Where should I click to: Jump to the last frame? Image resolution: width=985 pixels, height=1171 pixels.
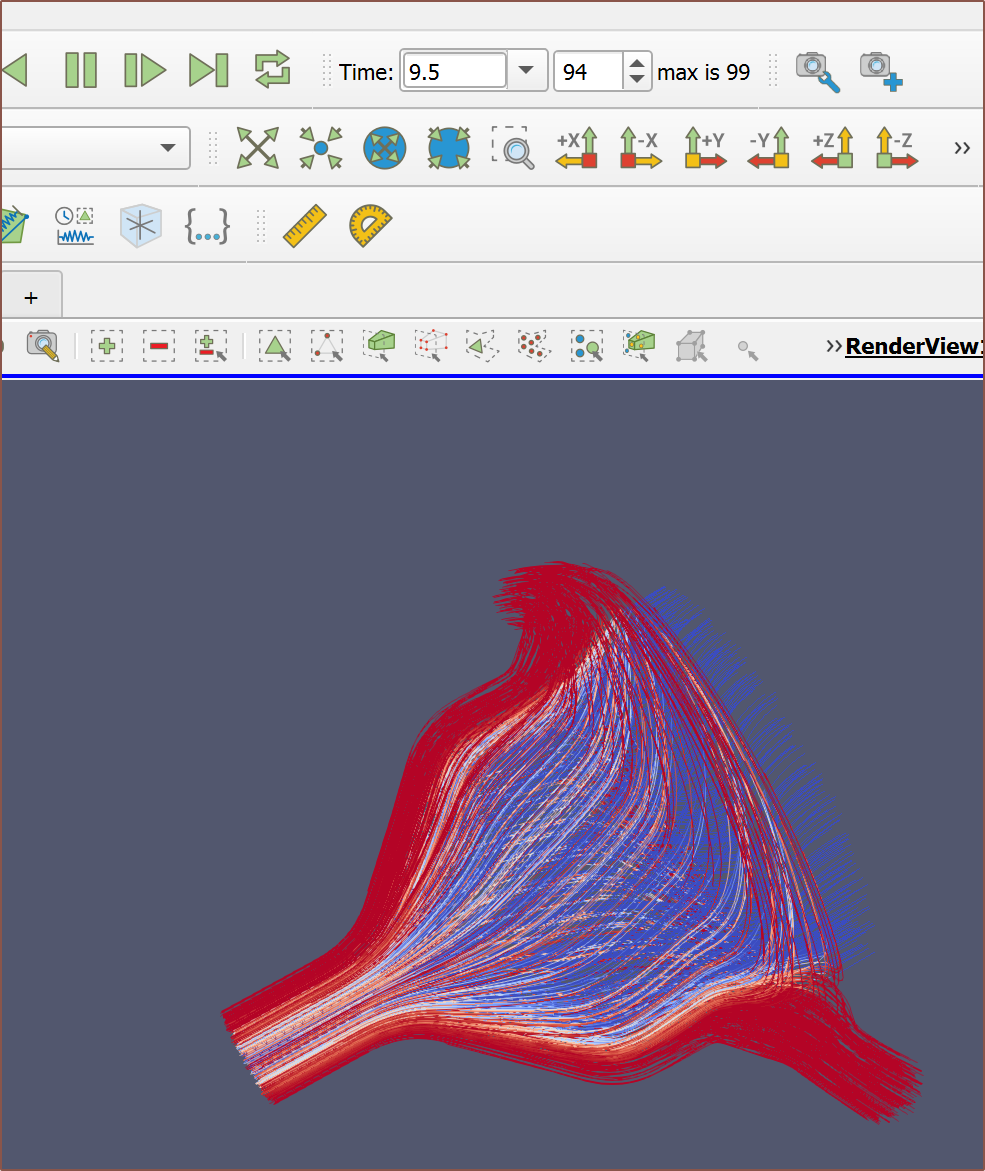click(208, 70)
